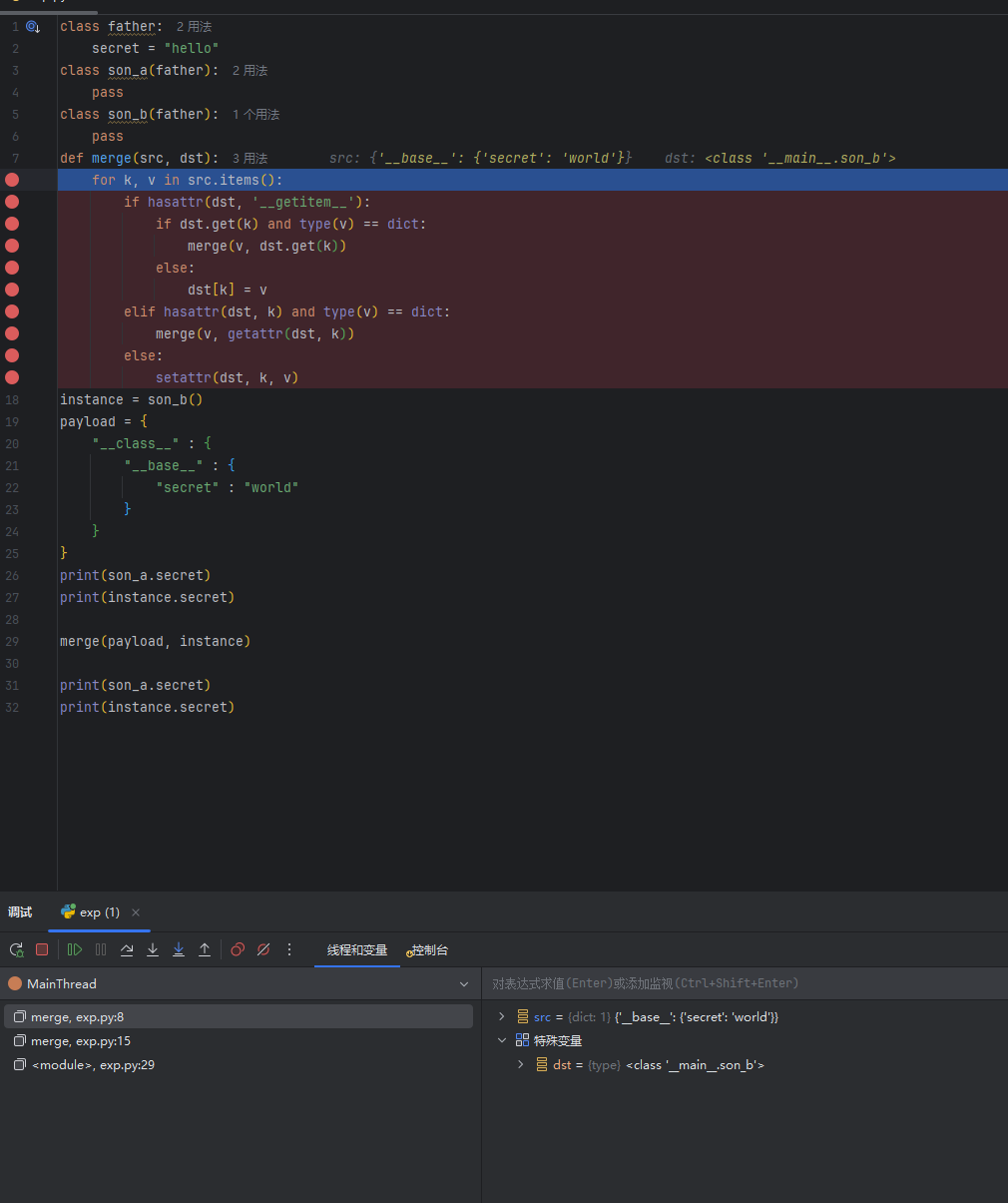Expand the src variable node
Viewport: 1008px width, 1203px height.
pyautogui.click(x=501, y=1016)
